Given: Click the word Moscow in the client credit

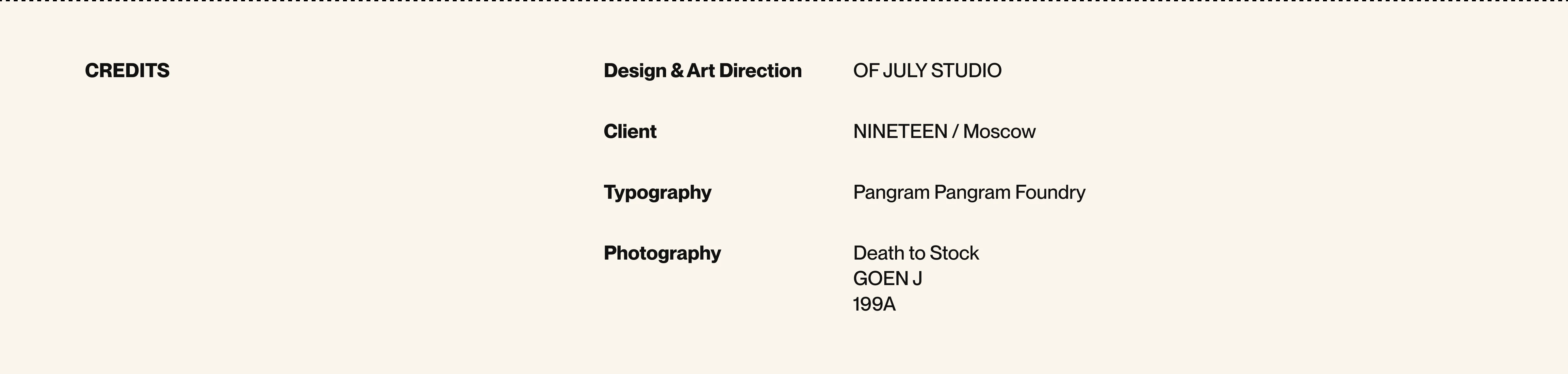Looking at the screenshot, I should [999, 131].
